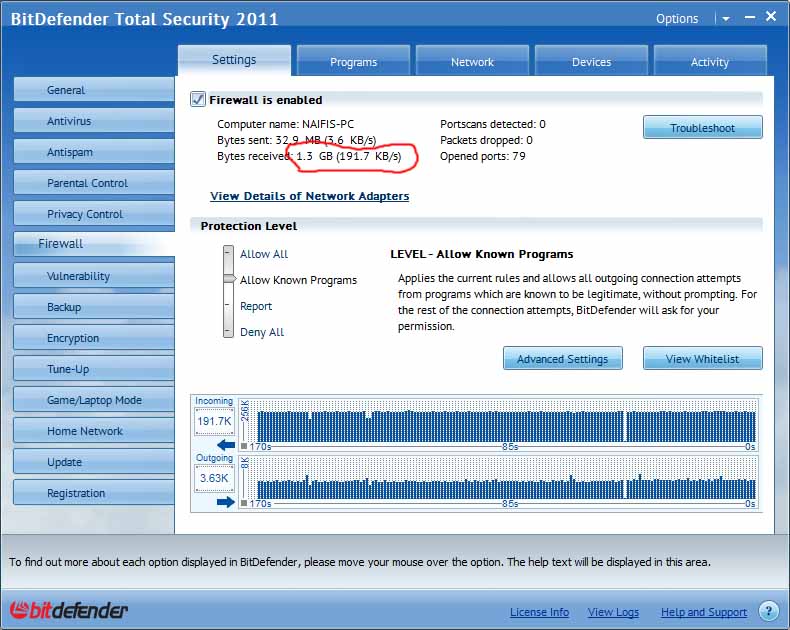Open the Antispam section

(94, 152)
